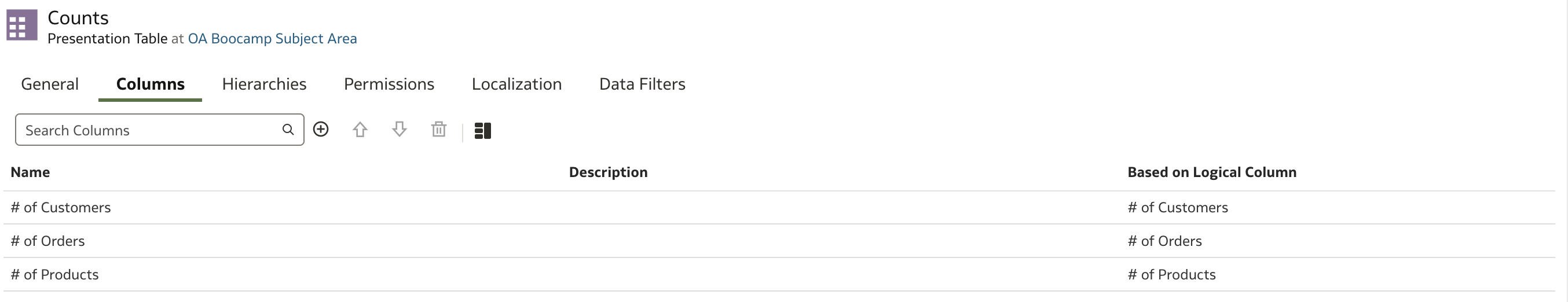Select the # of Customers row
Viewport: 1568px width, 302px height.
[779, 208]
